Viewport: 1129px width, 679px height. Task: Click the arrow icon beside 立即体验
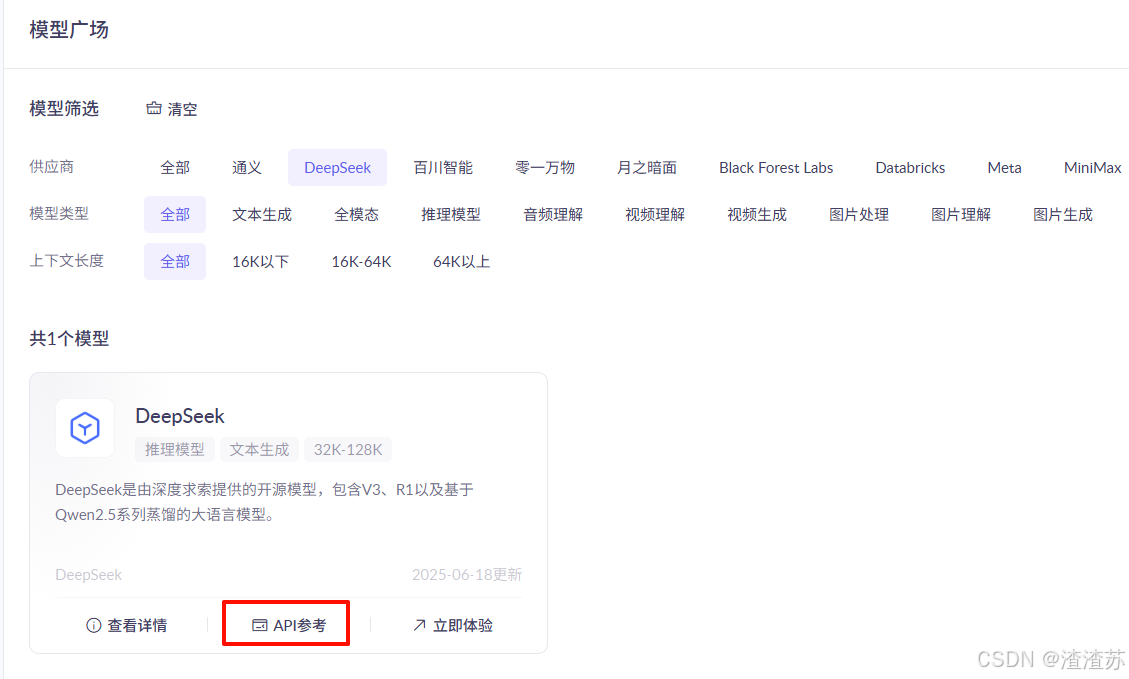419,625
